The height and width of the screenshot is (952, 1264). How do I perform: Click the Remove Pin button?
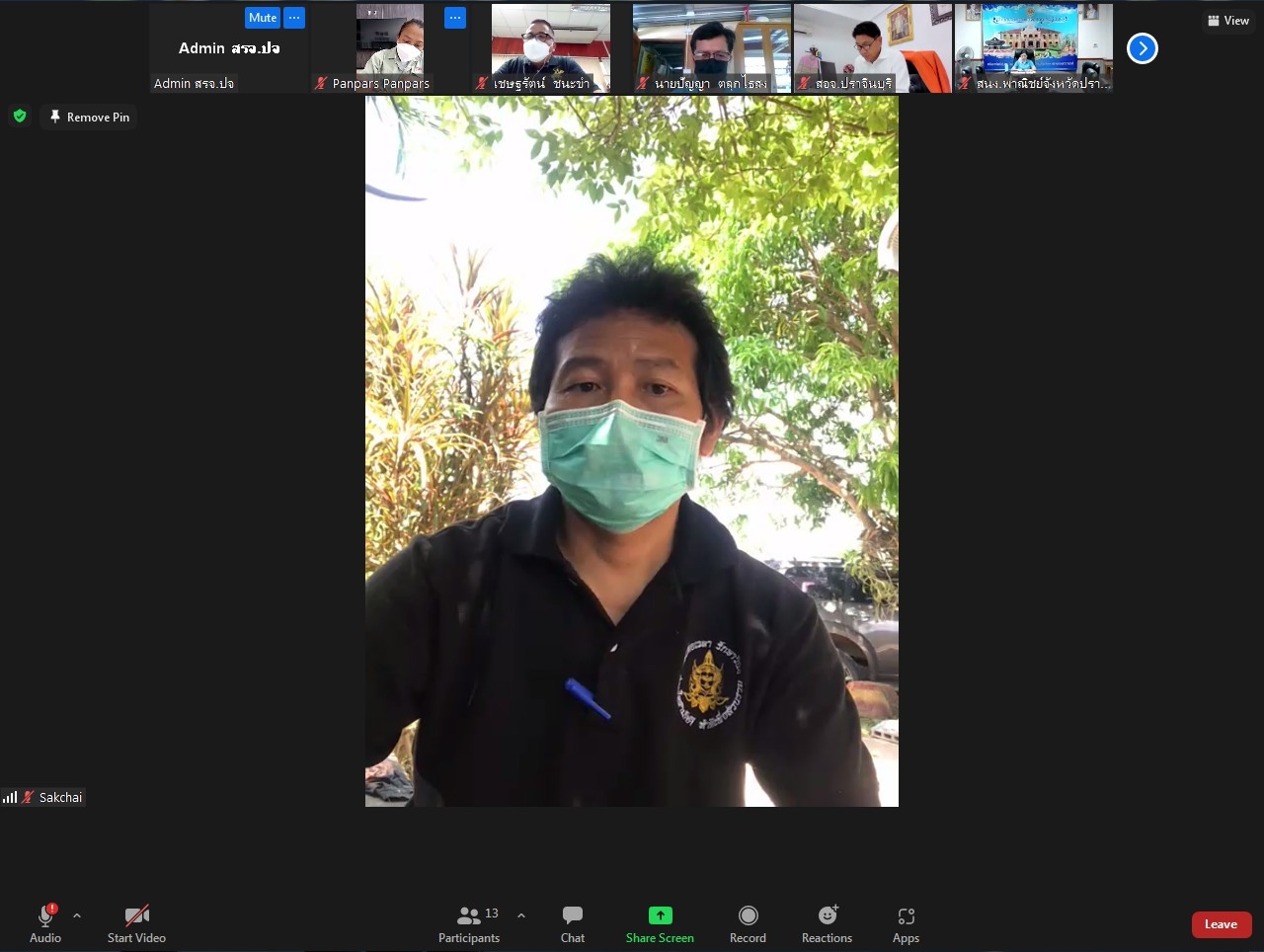coord(90,117)
